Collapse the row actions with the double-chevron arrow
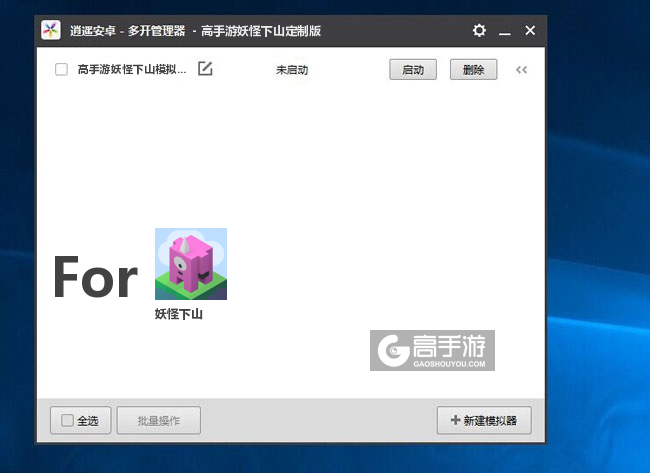The height and width of the screenshot is (473, 650). [x=521, y=70]
